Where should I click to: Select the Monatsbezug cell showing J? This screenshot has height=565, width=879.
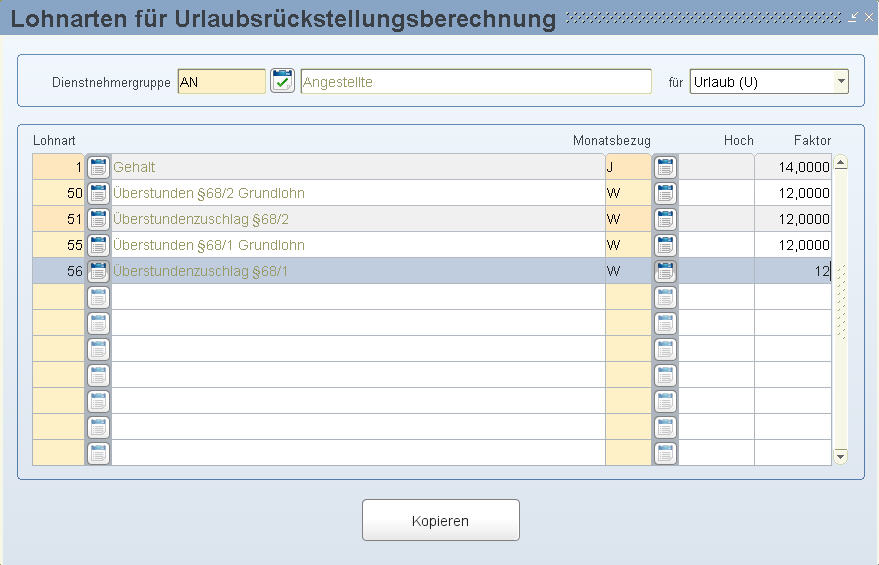tap(627, 167)
